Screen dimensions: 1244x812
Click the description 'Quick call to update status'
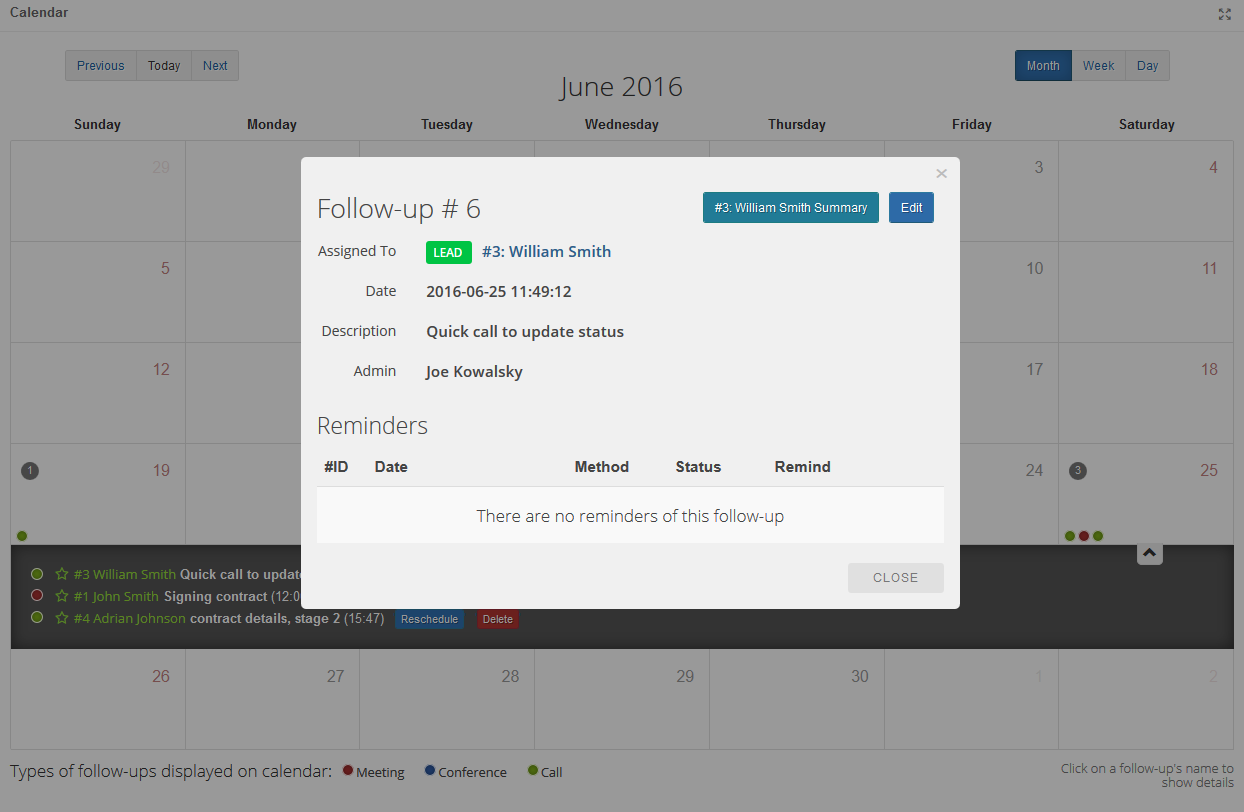point(525,332)
